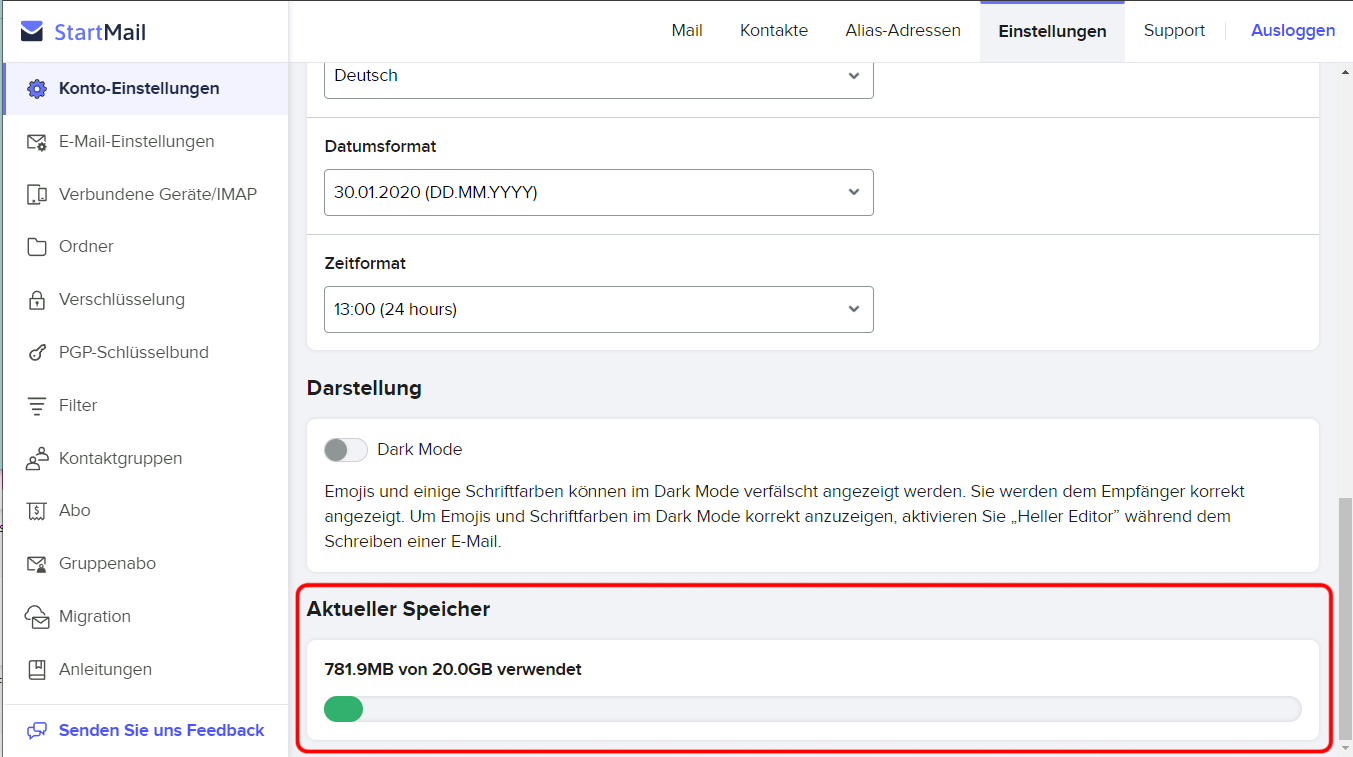Click Senden Sie uns Feedback link

[161, 731]
